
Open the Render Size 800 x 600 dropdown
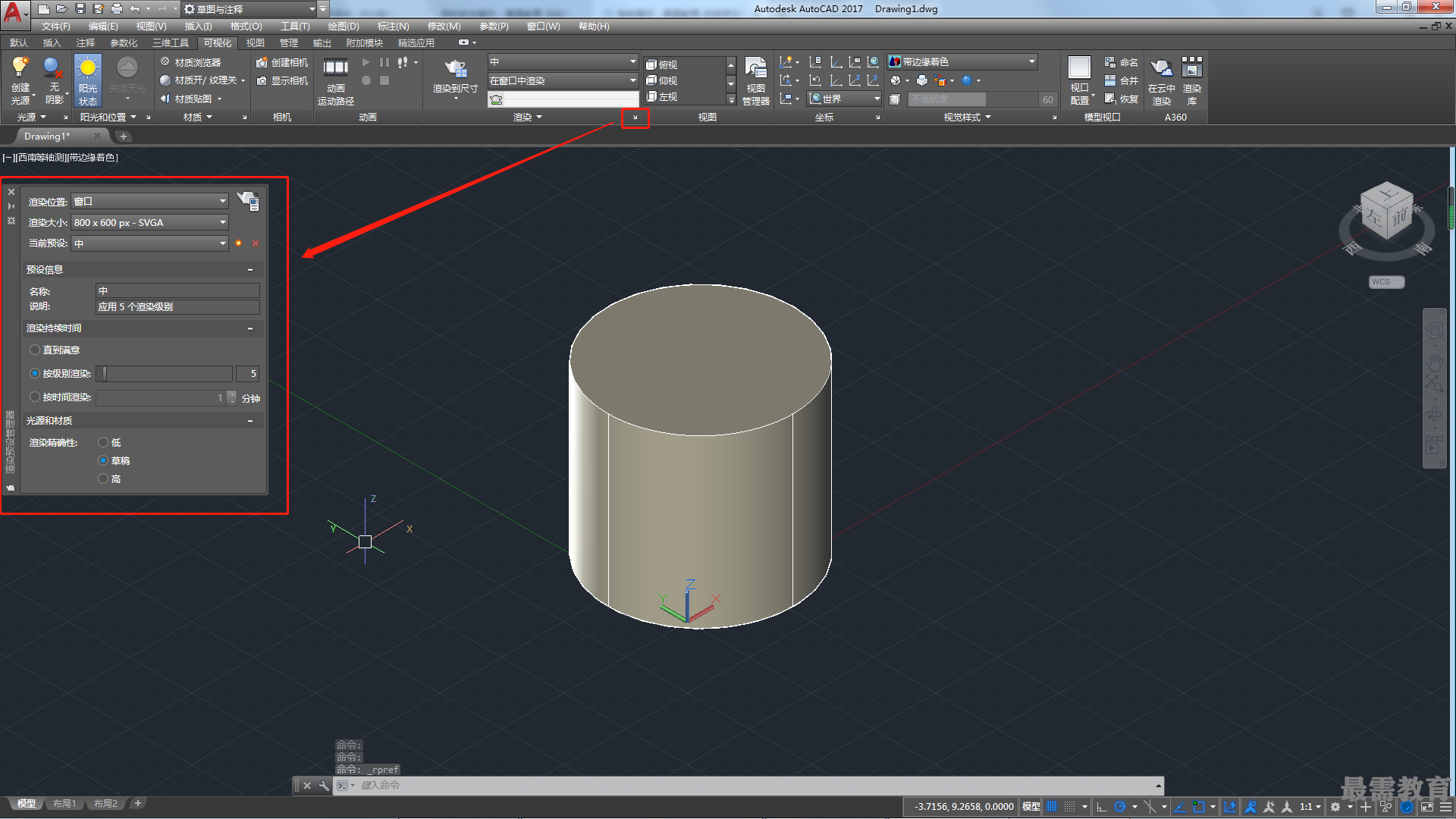(149, 222)
